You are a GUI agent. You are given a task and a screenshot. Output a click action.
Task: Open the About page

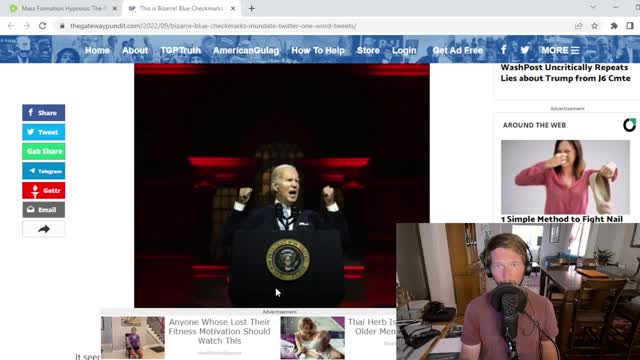(135, 50)
